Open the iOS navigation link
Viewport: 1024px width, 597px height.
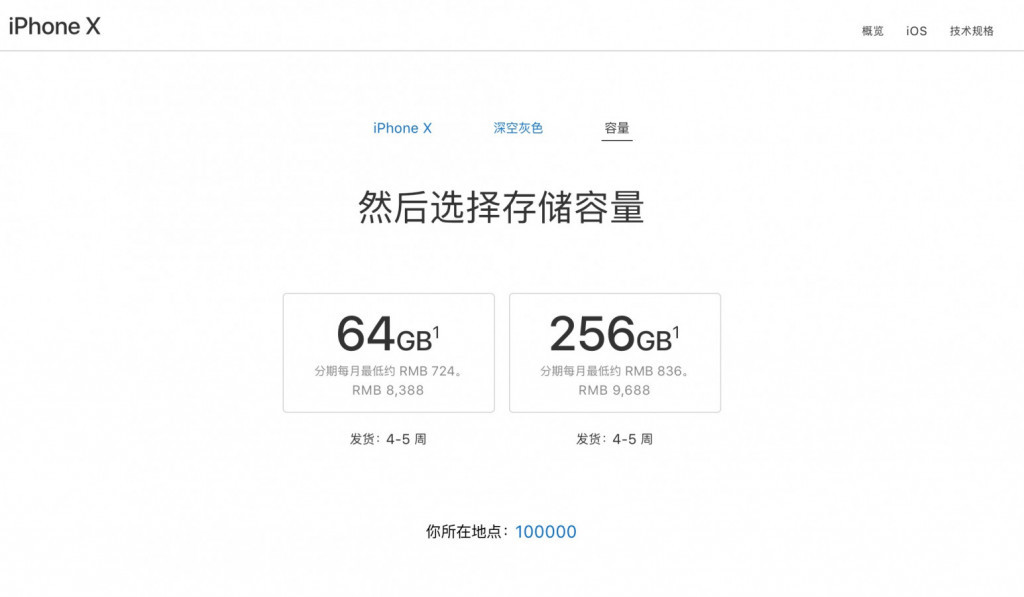[916, 31]
